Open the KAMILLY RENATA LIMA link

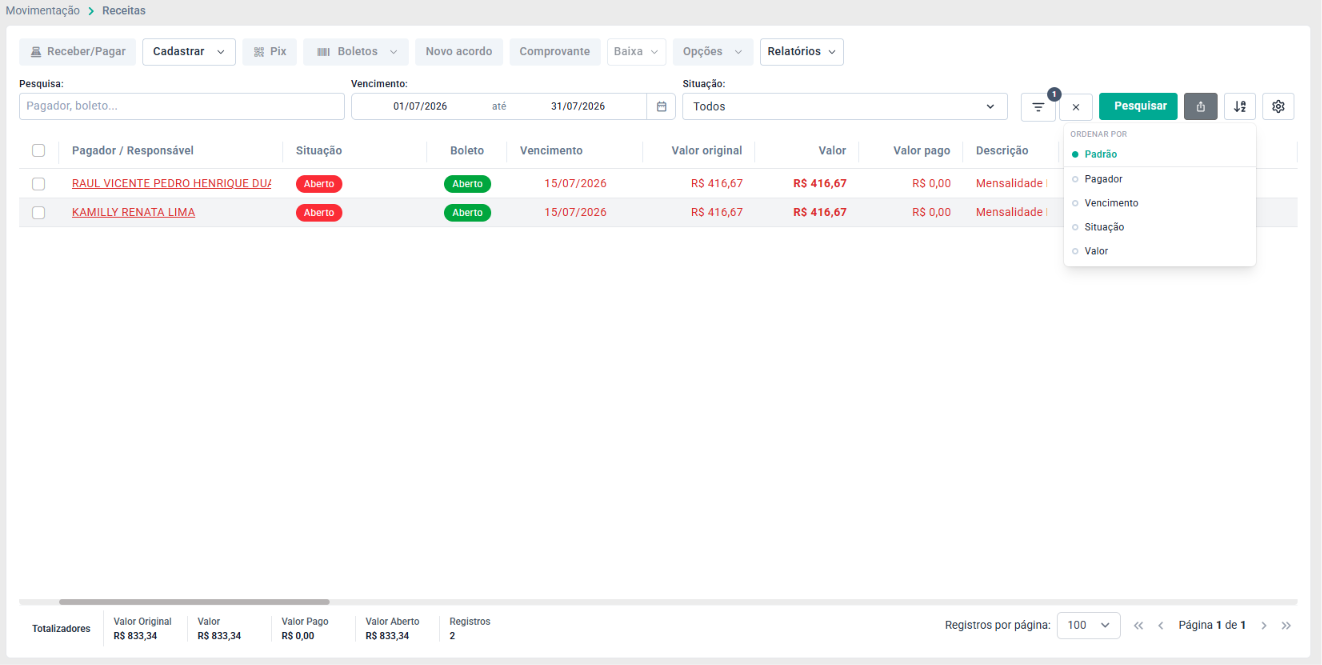pyautogui.click(x=133, y=212)
